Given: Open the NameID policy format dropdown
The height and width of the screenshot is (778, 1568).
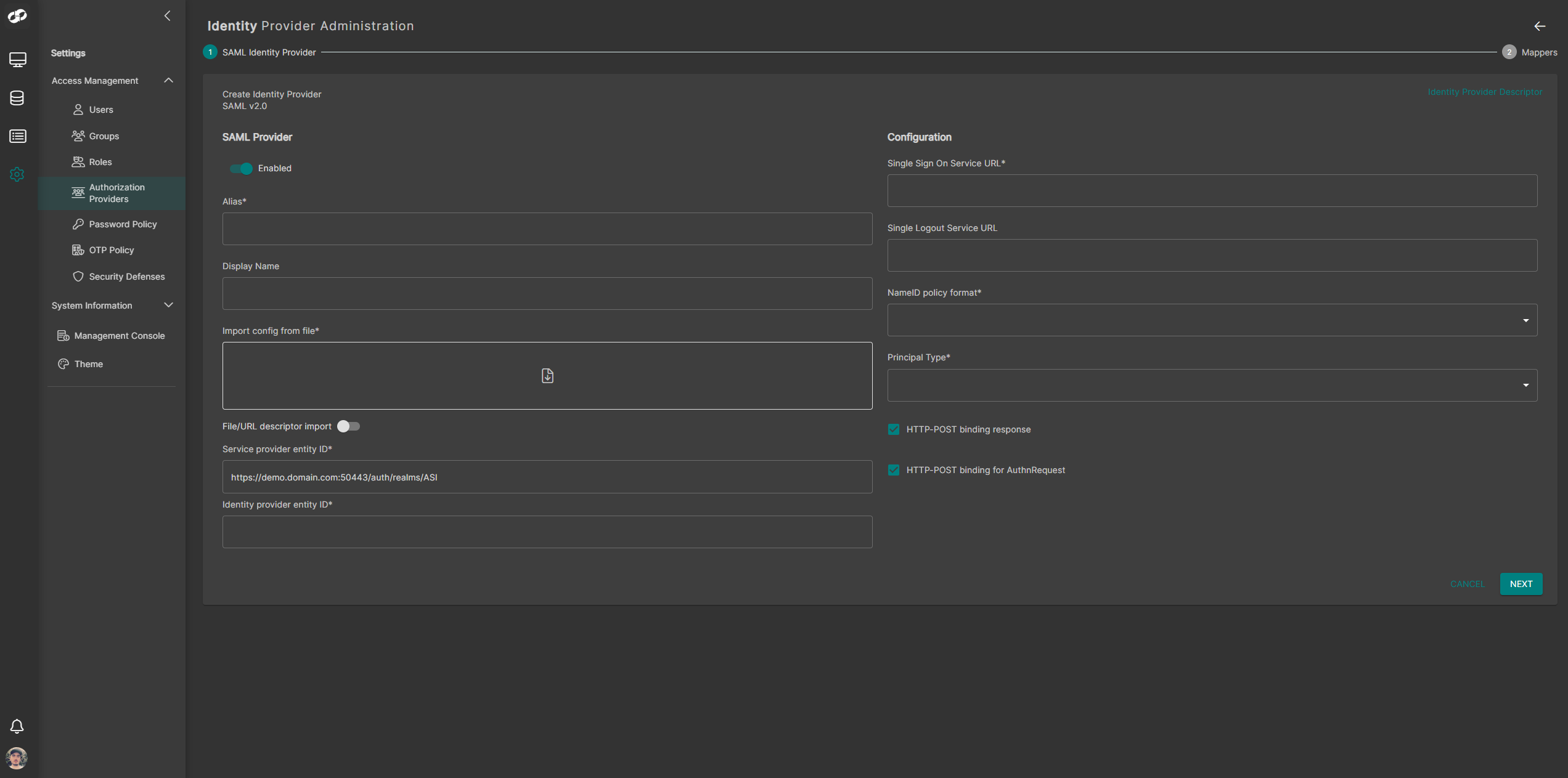Looking at the screenshot, I should (1212, 320).
